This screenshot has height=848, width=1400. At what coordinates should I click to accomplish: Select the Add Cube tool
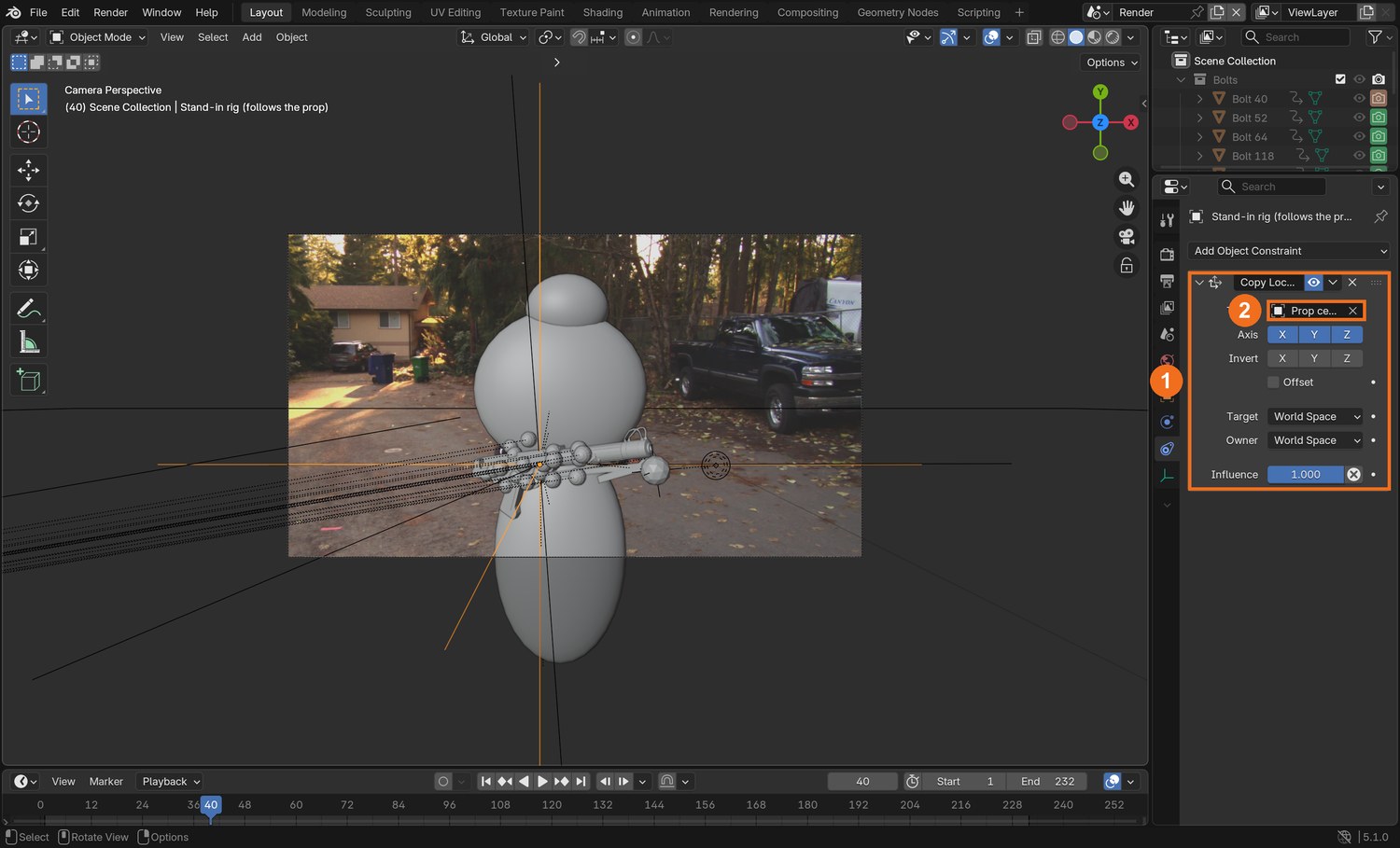click(x=29, y=380)
